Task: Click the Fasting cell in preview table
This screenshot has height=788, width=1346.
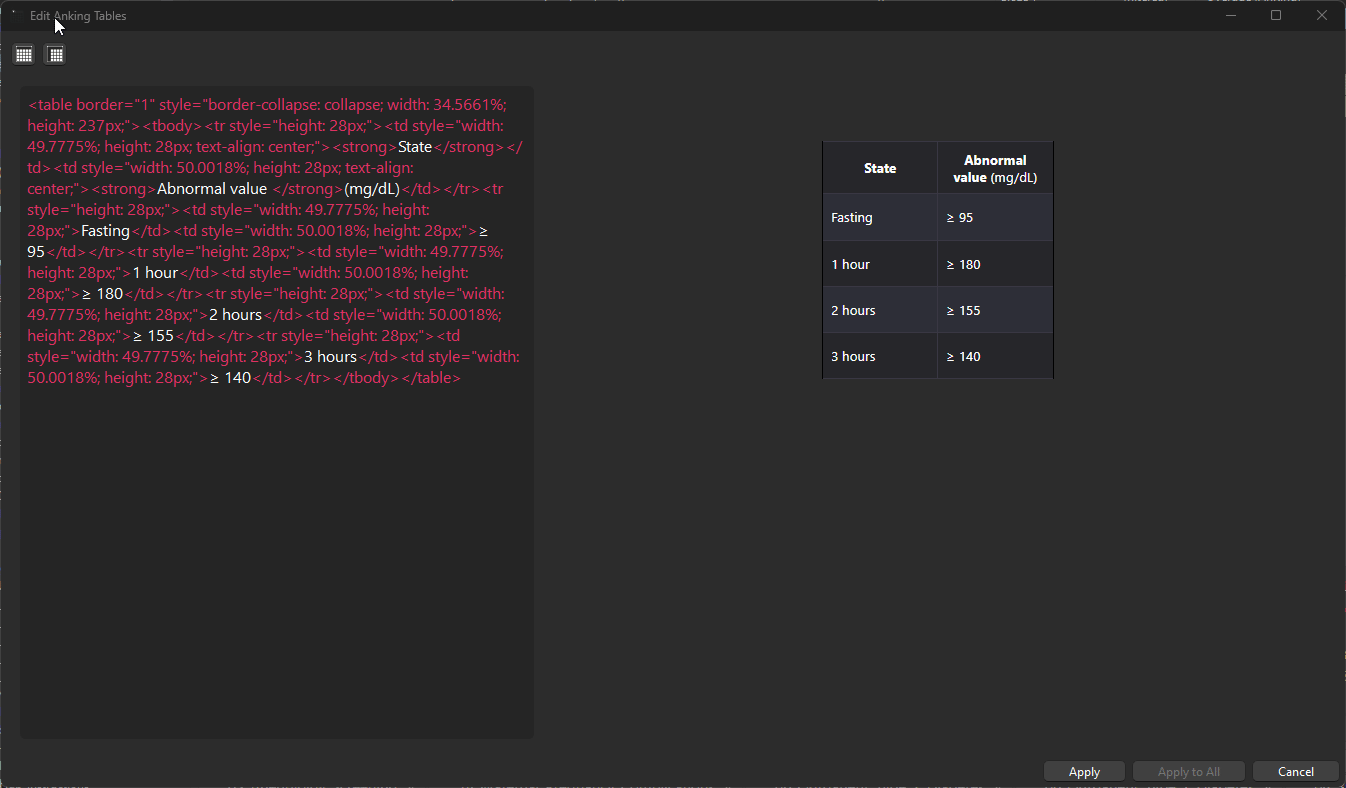Action: coord(880,217)
